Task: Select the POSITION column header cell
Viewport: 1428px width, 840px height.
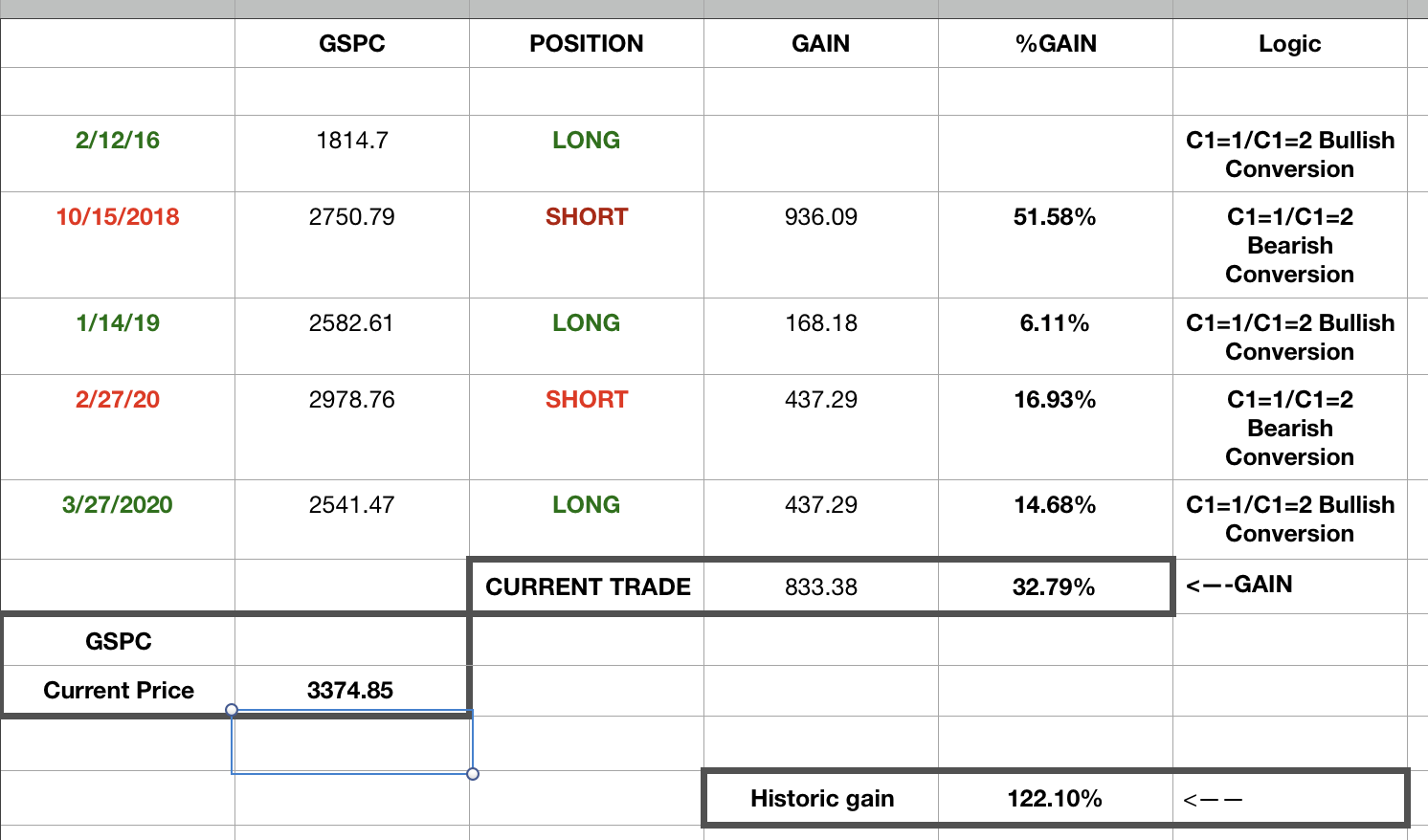Action: [587, 44]
